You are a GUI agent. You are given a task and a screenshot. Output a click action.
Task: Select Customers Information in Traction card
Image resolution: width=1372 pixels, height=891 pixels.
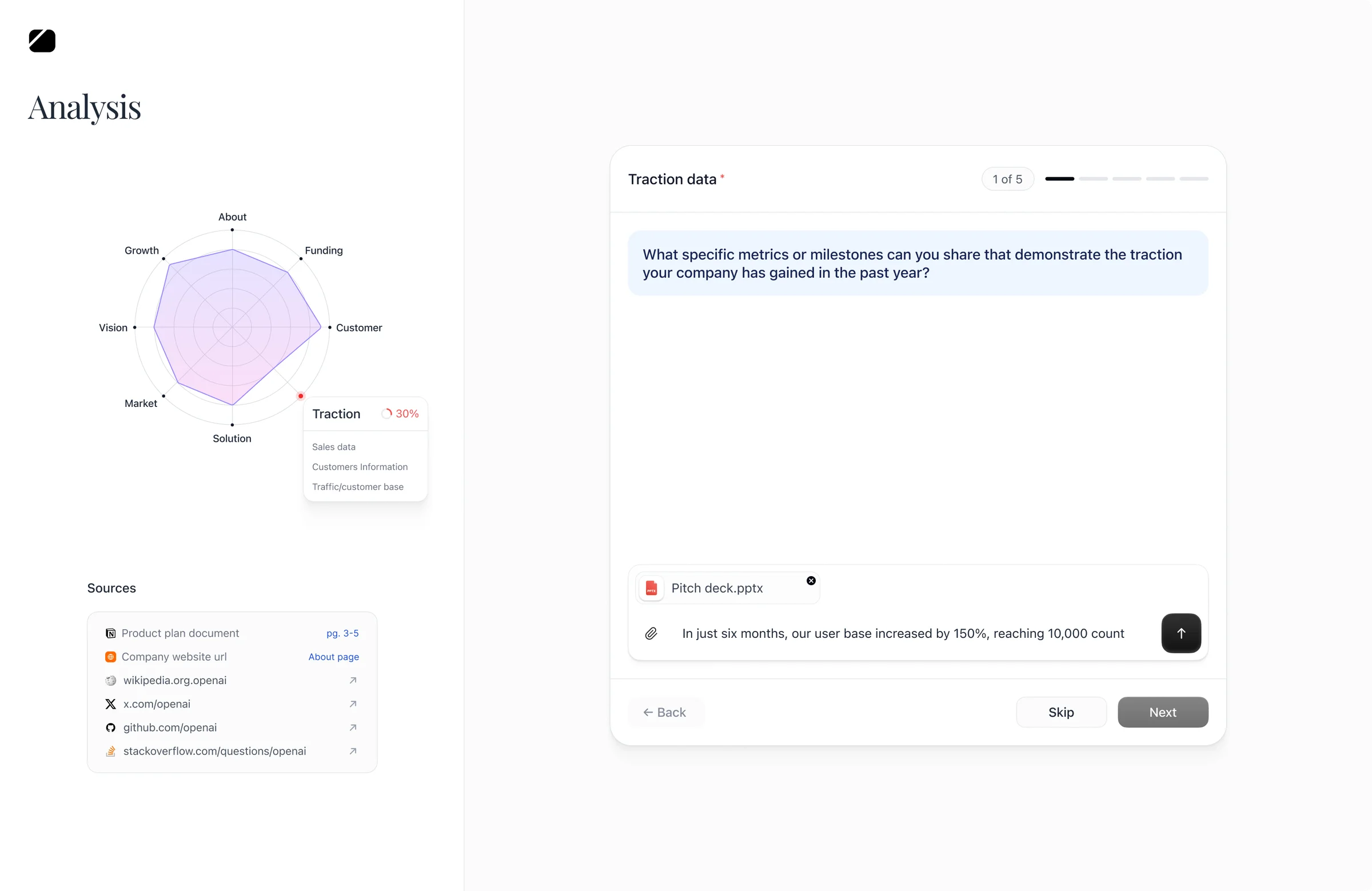pos(360,467)
